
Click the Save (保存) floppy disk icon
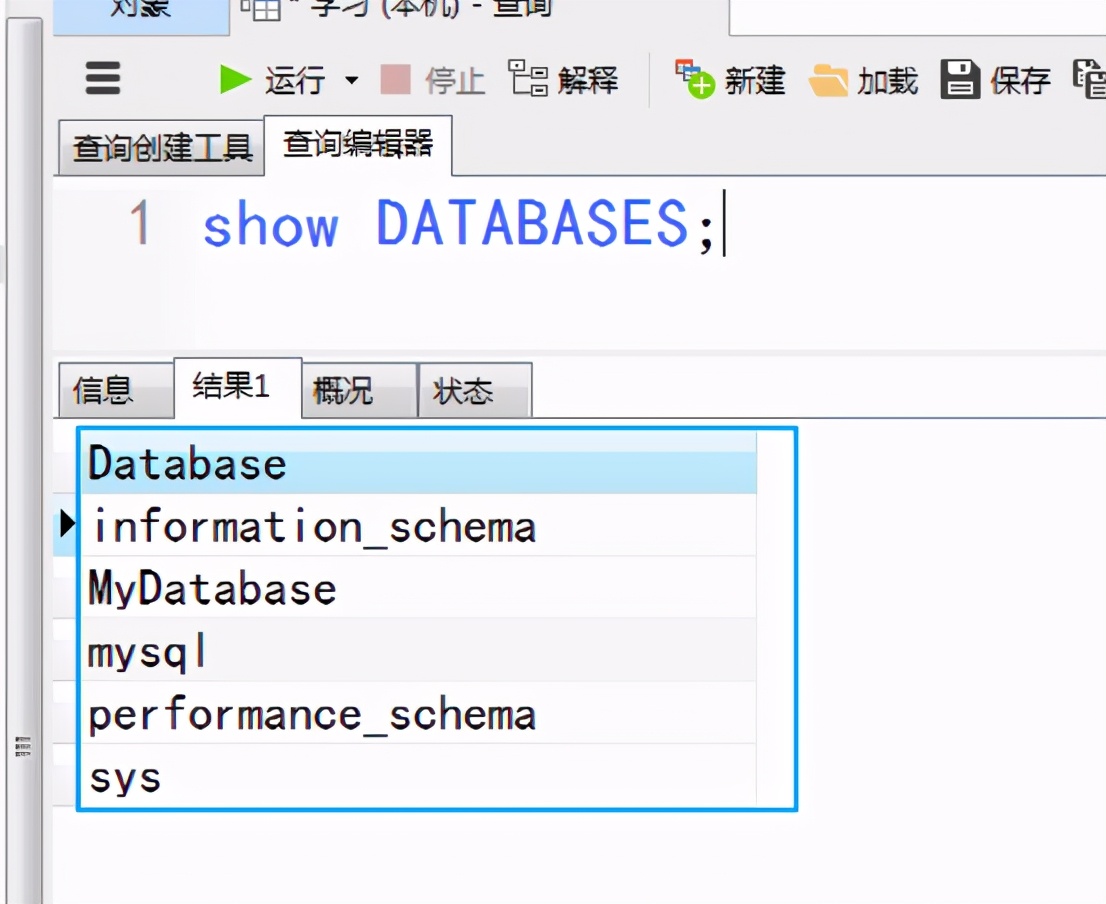pyautogui.click(x=960, y=79)
